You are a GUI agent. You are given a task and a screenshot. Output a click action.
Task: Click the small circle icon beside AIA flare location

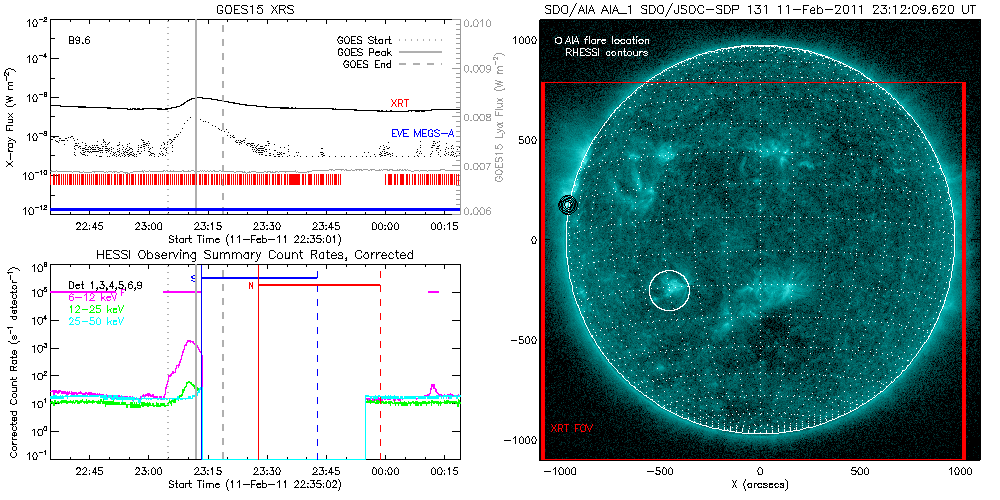coord(558,41)
